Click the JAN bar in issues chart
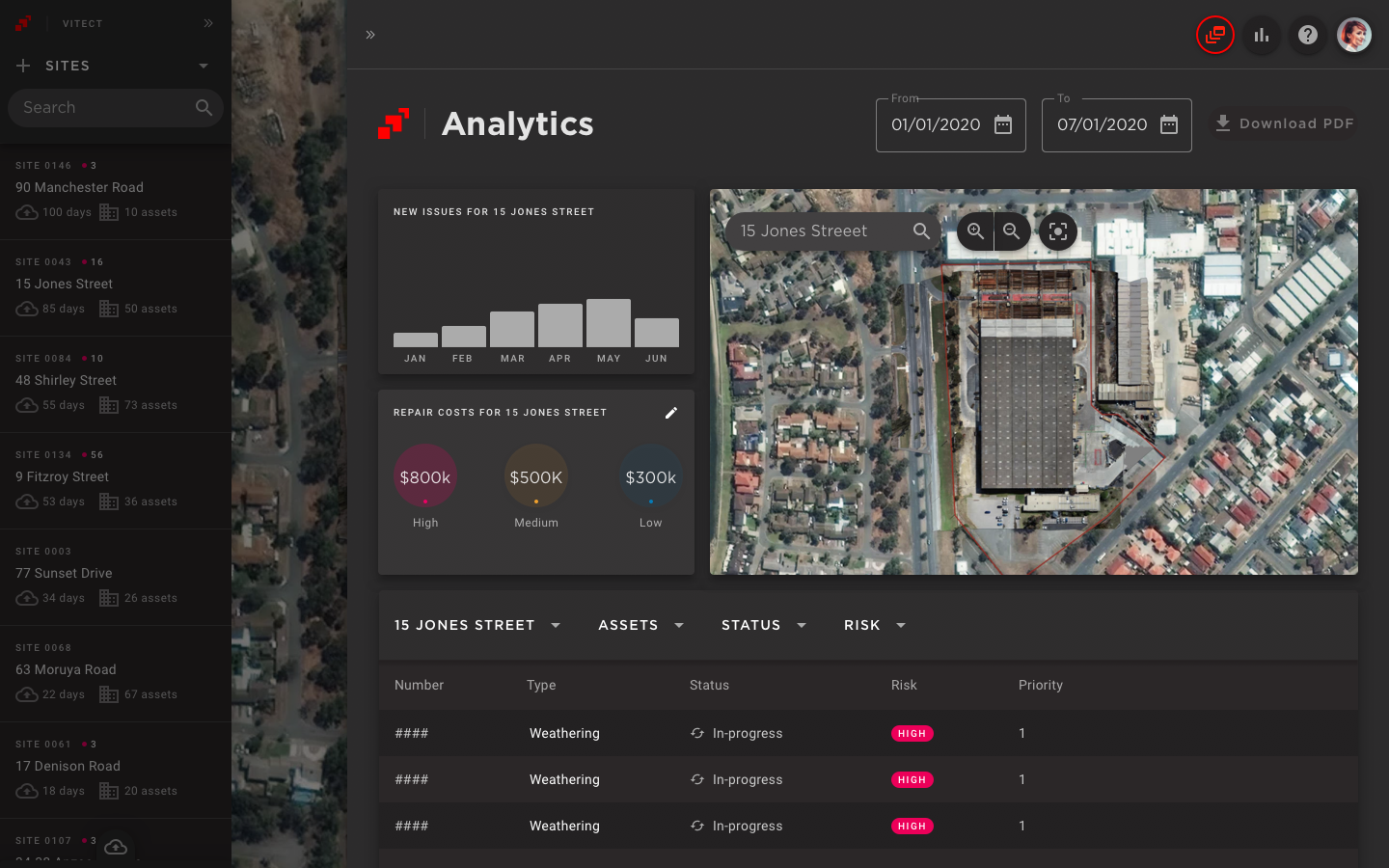 coord(416,339)
